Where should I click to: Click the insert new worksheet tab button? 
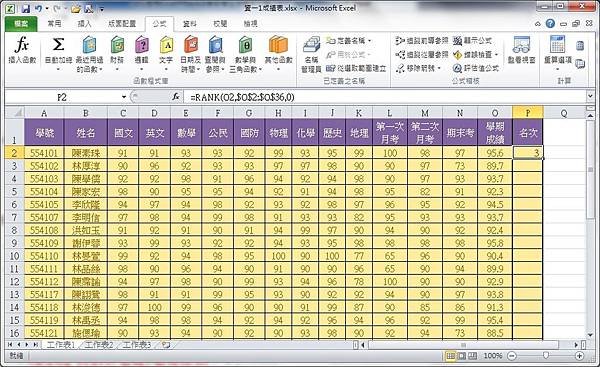coord(166,345)
